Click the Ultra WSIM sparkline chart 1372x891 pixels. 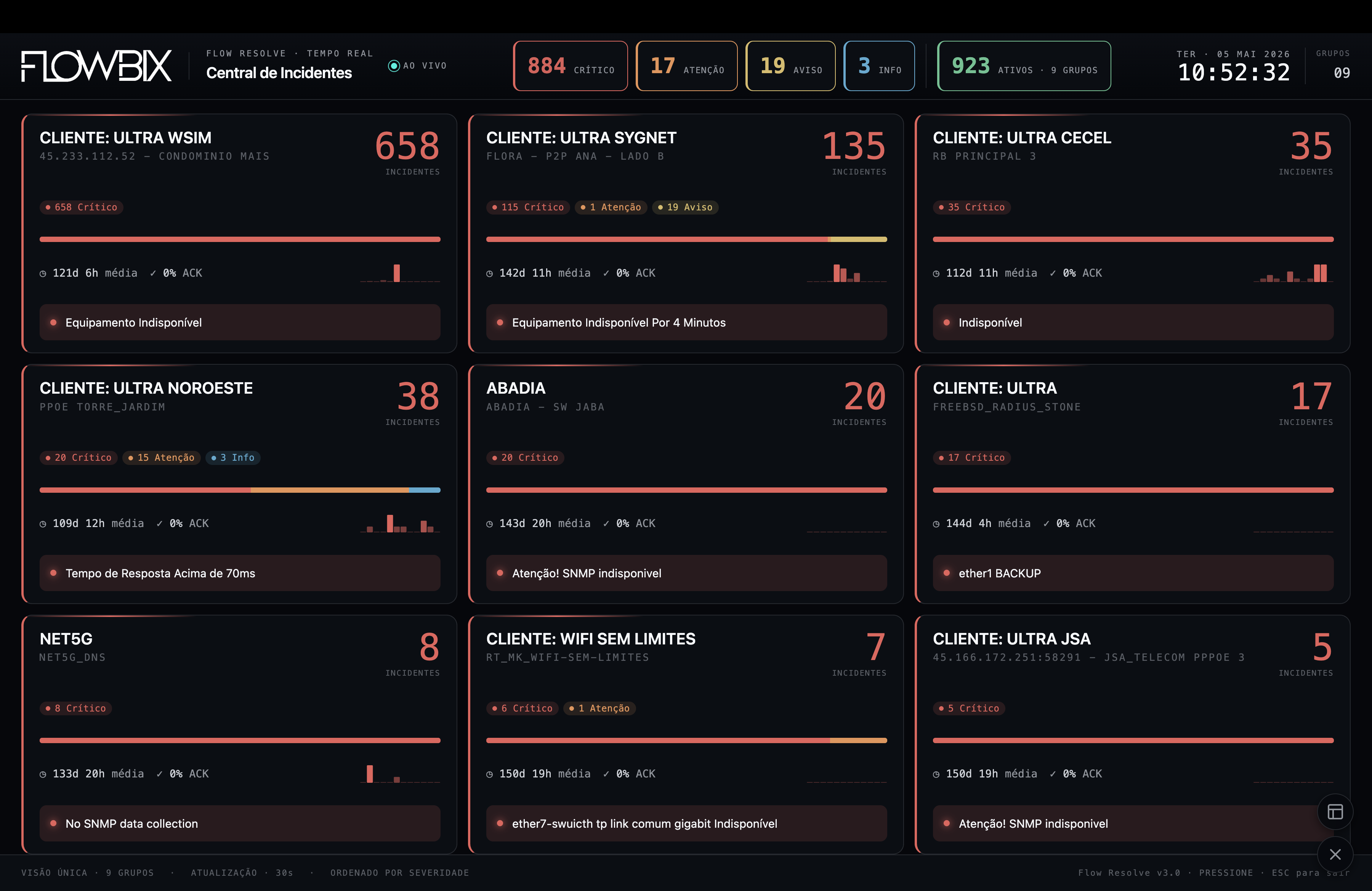(x=400, y=272)
